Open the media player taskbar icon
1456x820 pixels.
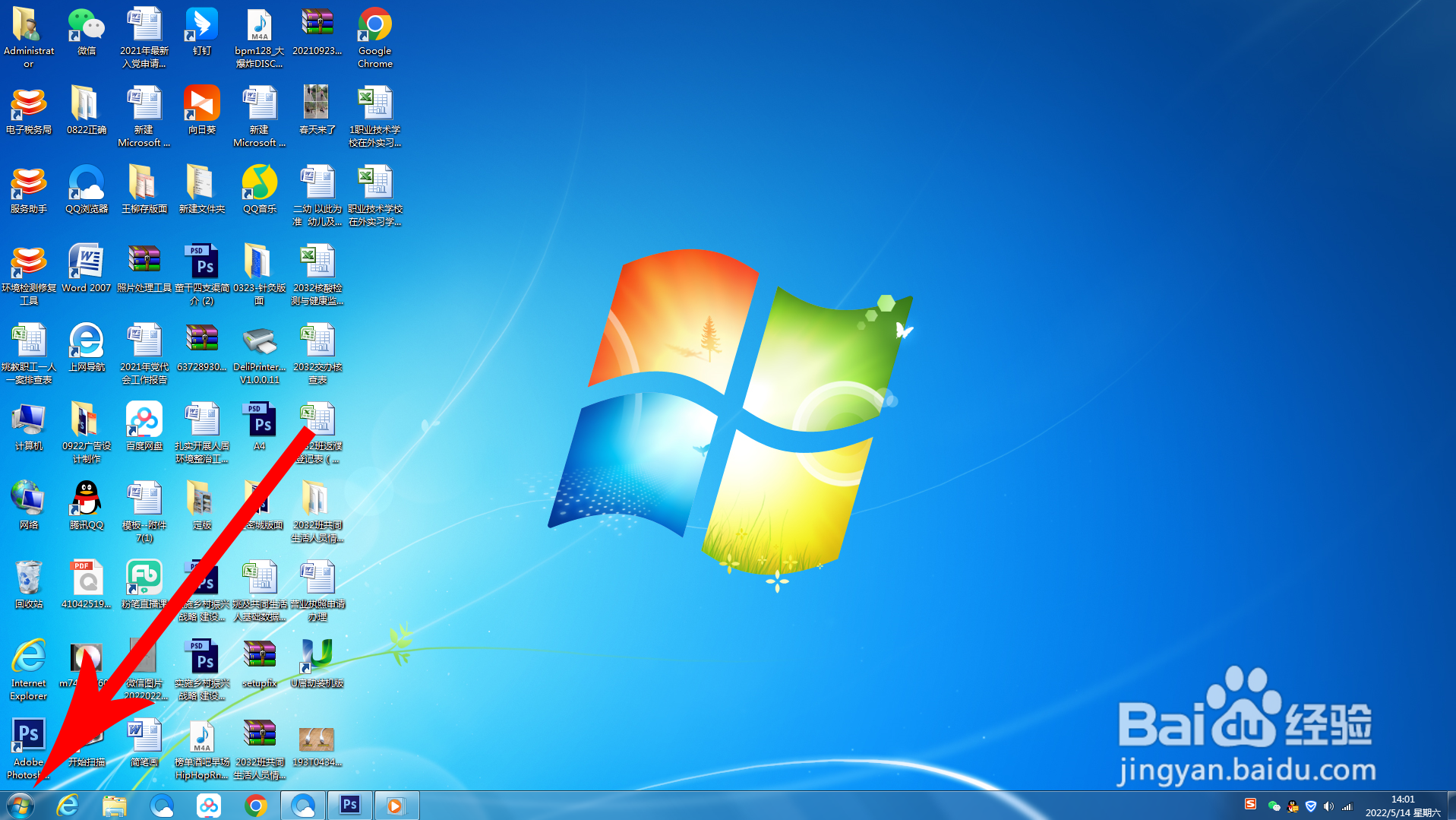(x=396, y=805)
